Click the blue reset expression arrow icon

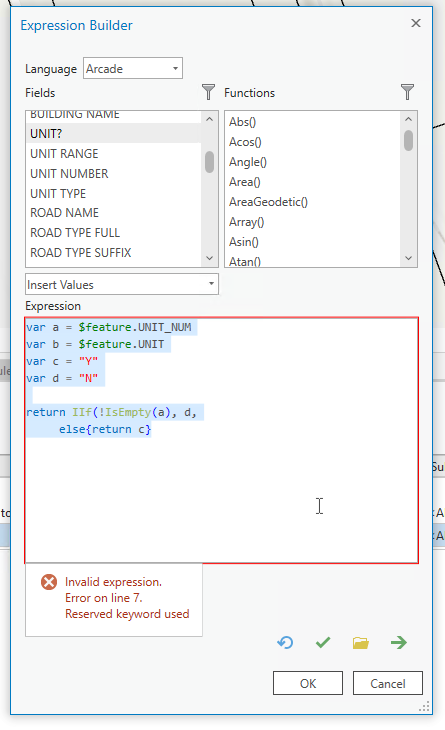(285, 643)
